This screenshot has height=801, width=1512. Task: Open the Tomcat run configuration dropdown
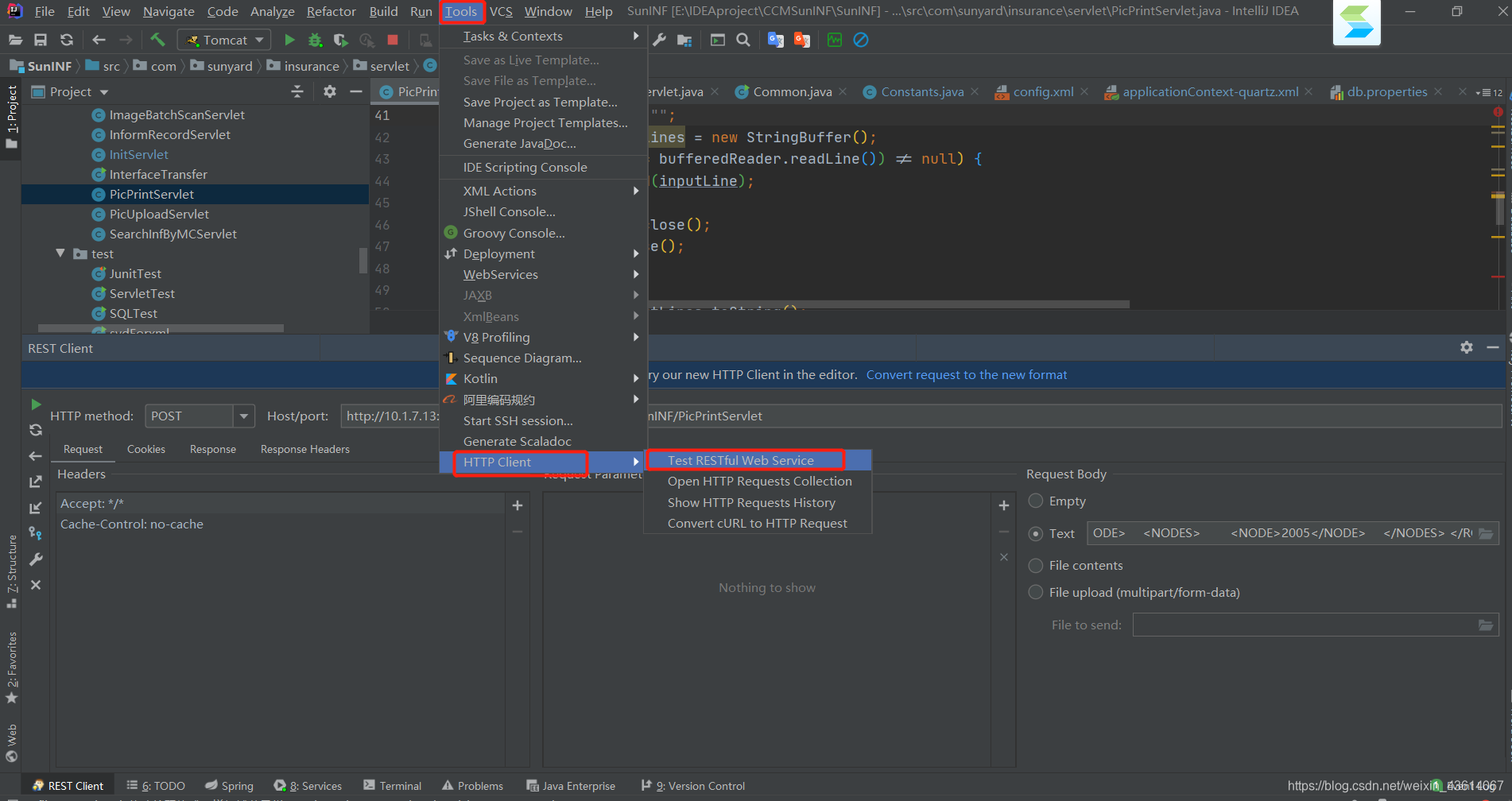tap(224, 40)
